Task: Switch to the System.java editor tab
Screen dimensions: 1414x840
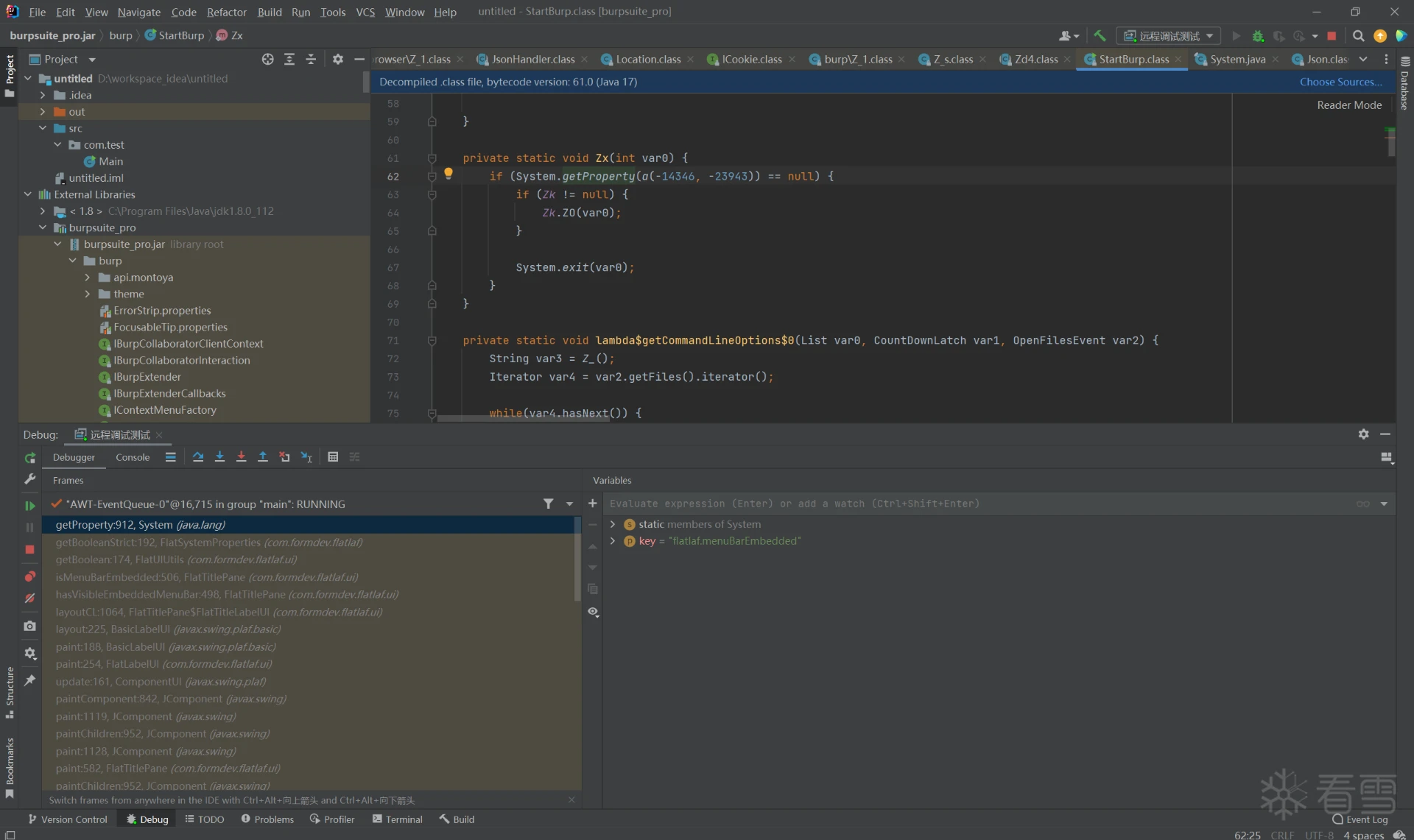Action: [x=1237, y=59]
